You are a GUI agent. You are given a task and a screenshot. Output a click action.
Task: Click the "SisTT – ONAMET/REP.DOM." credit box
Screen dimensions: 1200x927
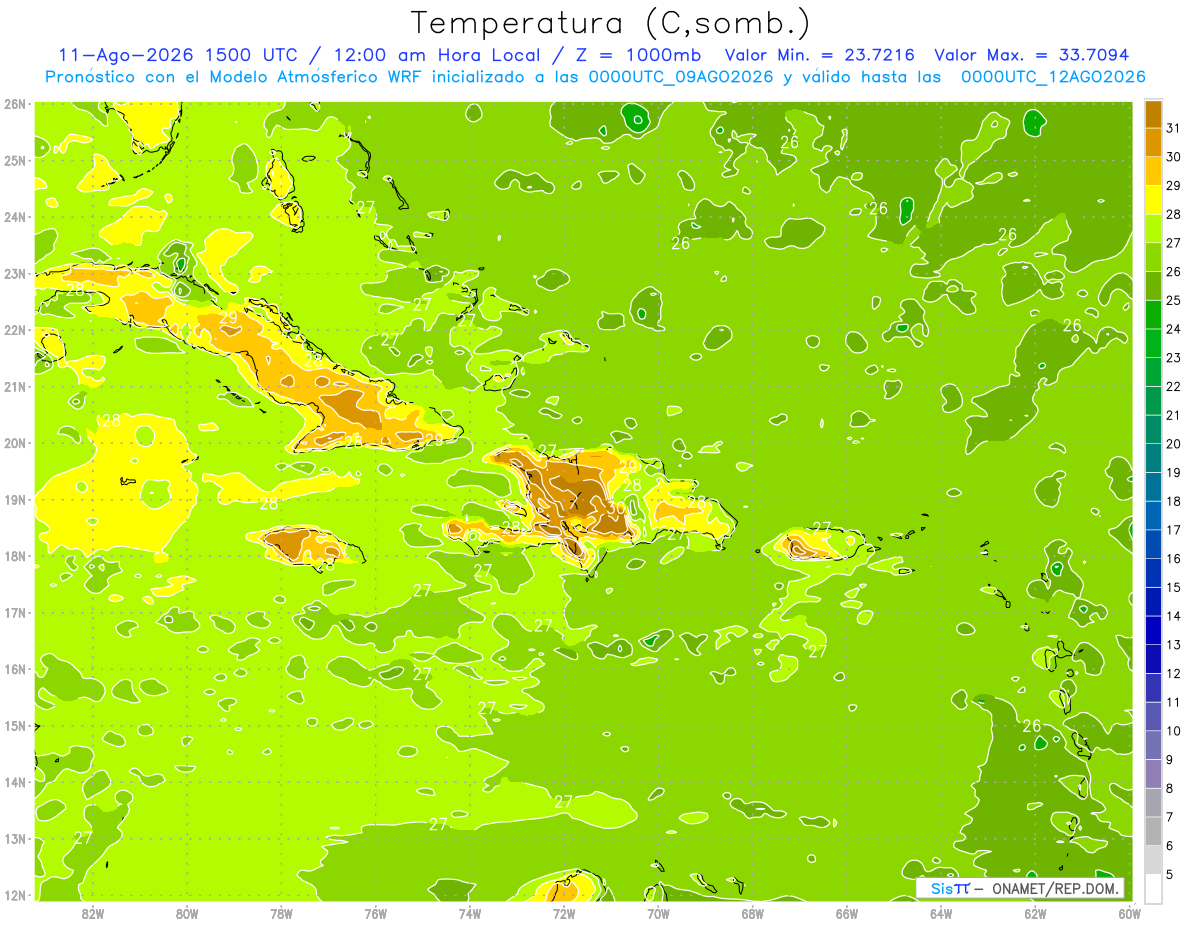[1021, 888]
